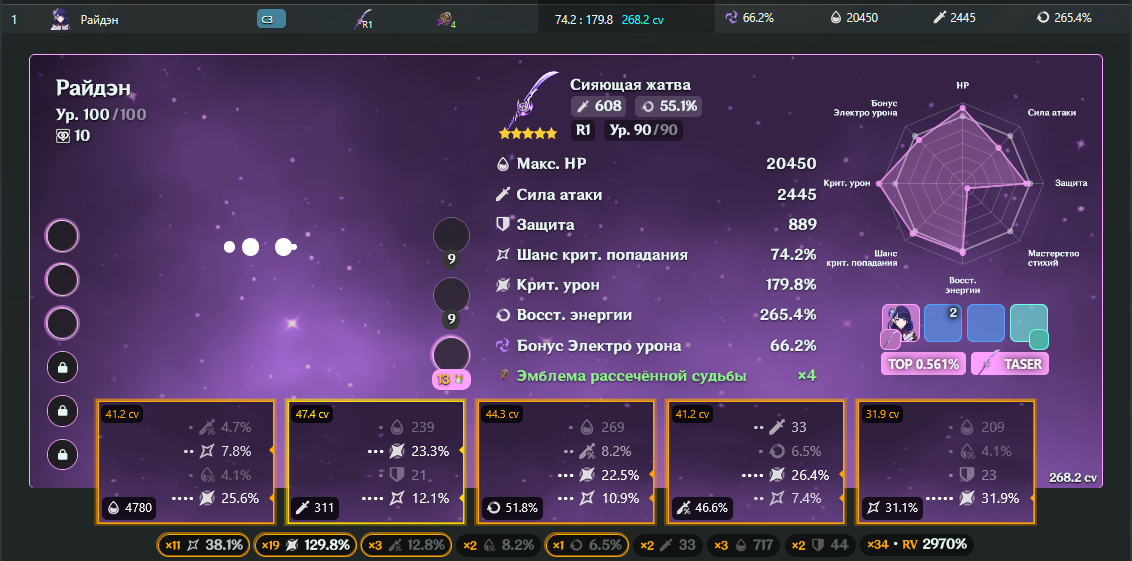Click the Electro bonus icon beside 66.2% in the top row
This screenshot has width=1132, height=561.
pyautogui.click(x=731, y=18)
